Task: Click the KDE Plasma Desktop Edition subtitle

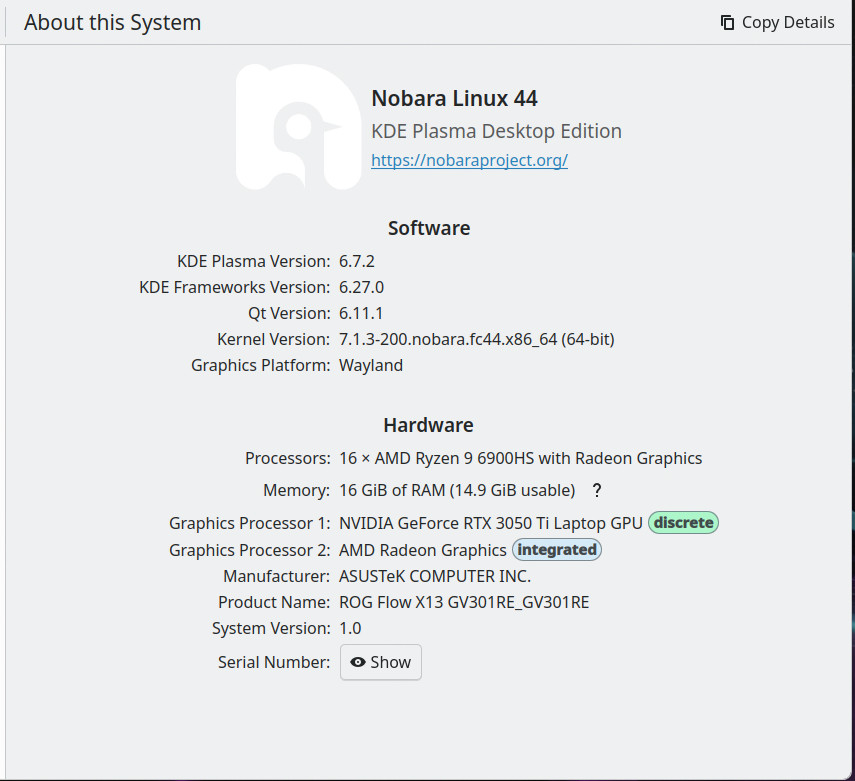Action: pos(496,131)
